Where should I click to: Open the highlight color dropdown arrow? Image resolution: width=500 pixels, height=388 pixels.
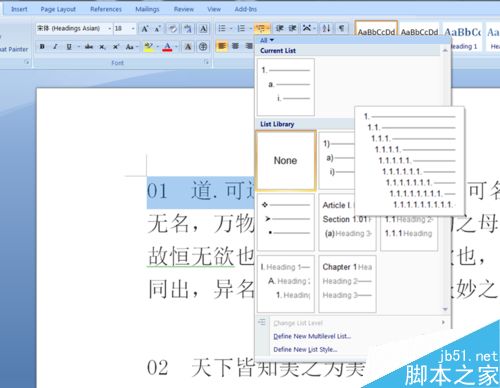tap(158, 47)
